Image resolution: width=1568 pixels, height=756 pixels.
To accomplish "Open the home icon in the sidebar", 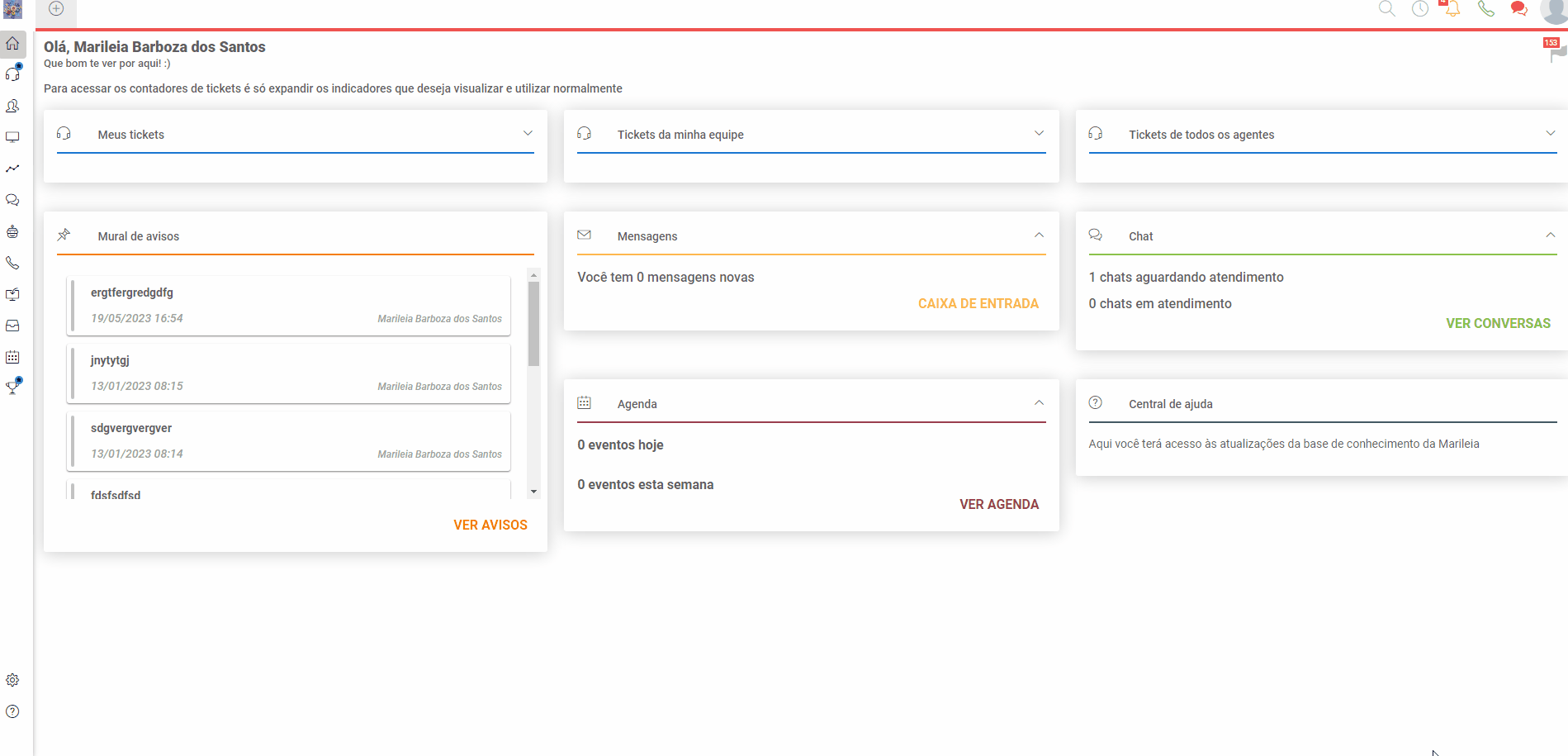I will (x=12, y=44).
